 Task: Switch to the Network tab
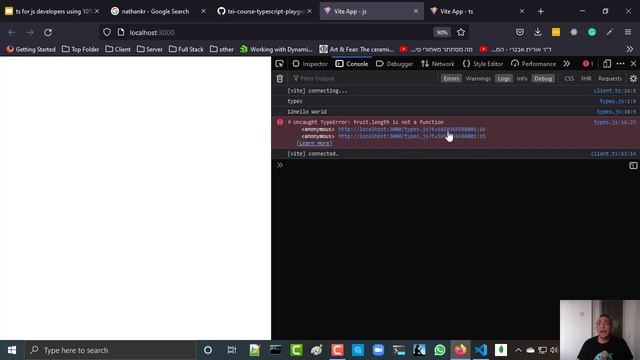pyautogui.click(x=438, y=64)
